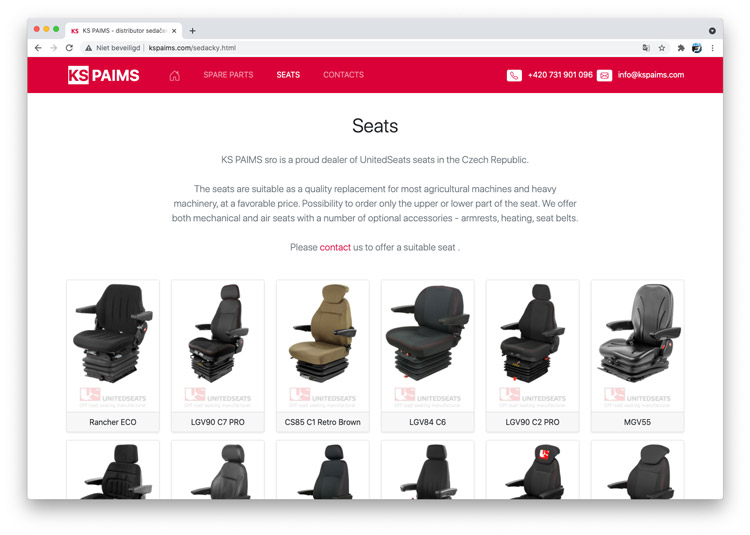The image size is (750, 535).
Task: Open browser extensions puzzle icon
Action: coord(681,48)
